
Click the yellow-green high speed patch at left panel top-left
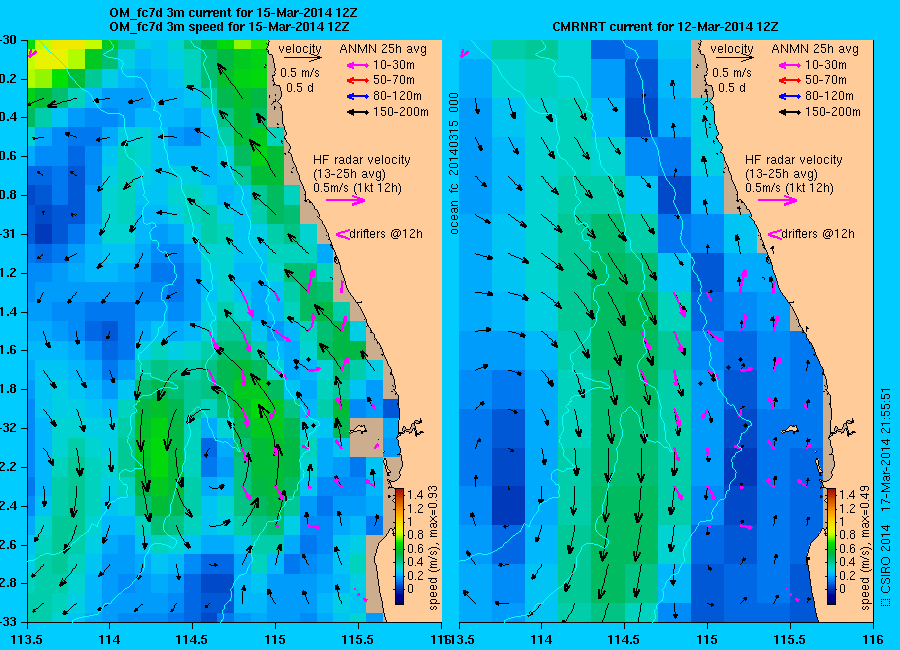(60, 60)
